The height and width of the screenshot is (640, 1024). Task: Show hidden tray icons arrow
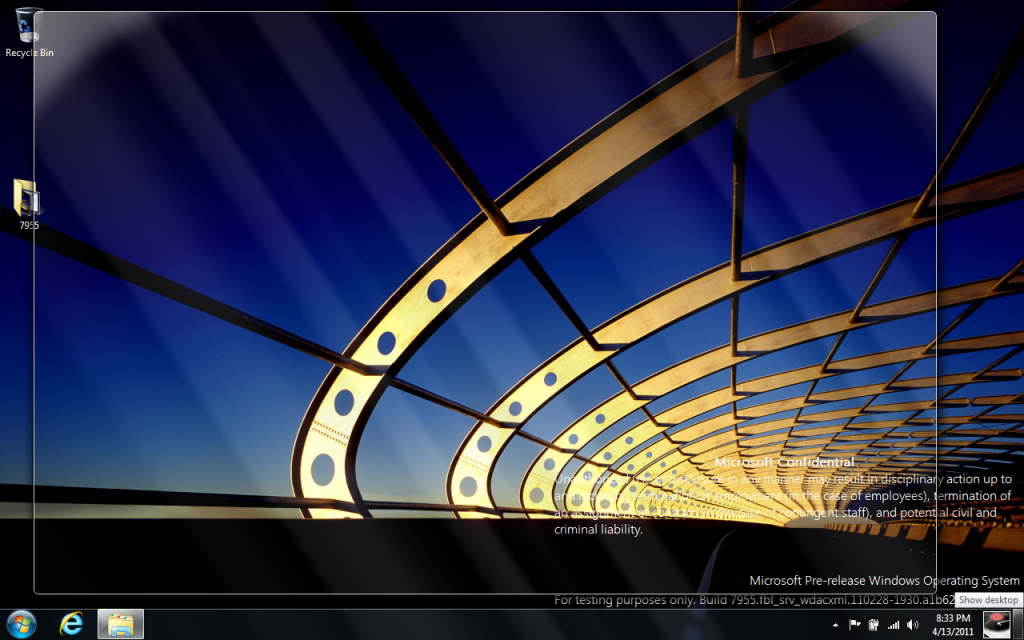click(x=835, y=626)
